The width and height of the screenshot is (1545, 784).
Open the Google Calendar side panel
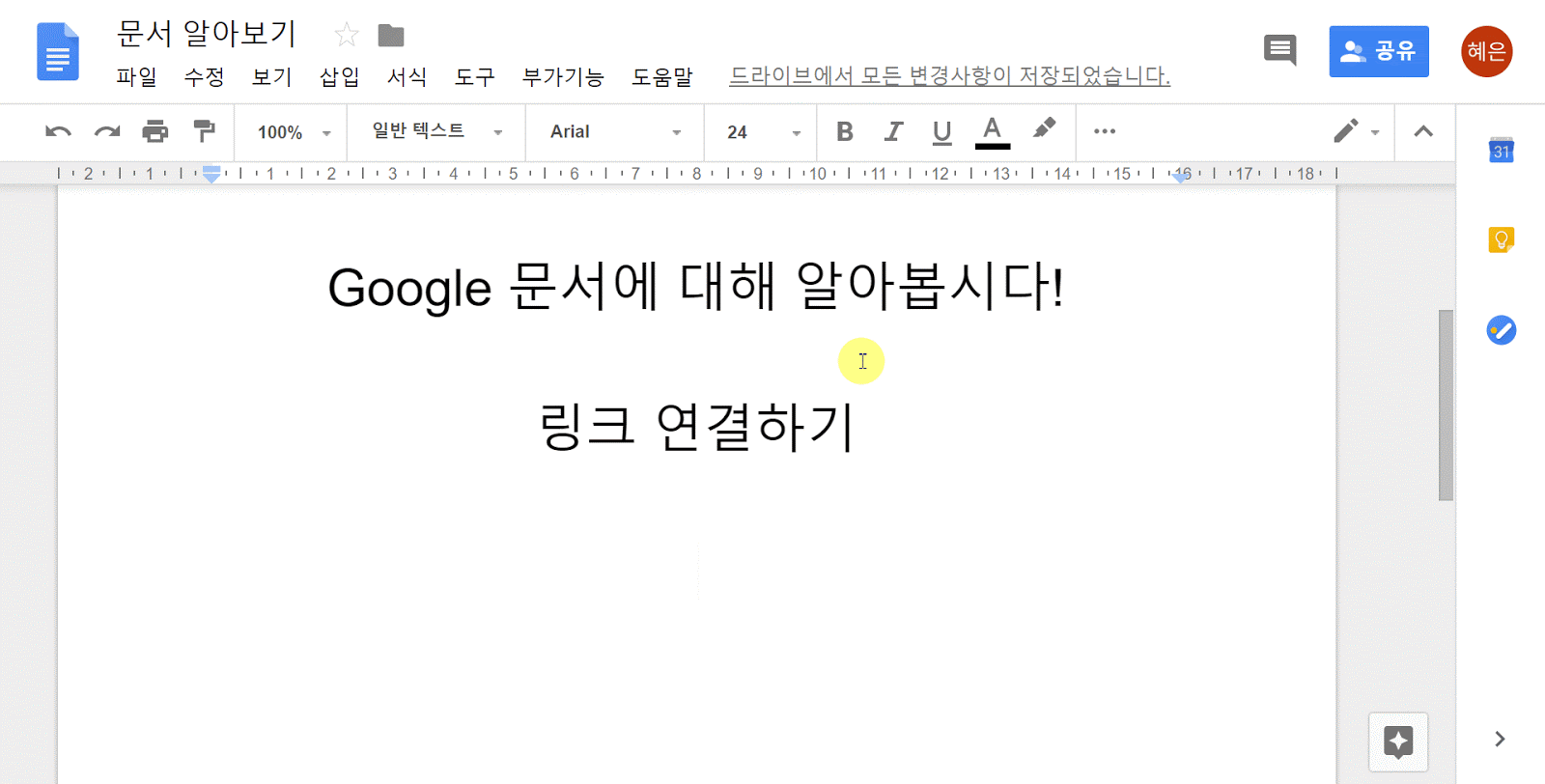pos(1501,150)
